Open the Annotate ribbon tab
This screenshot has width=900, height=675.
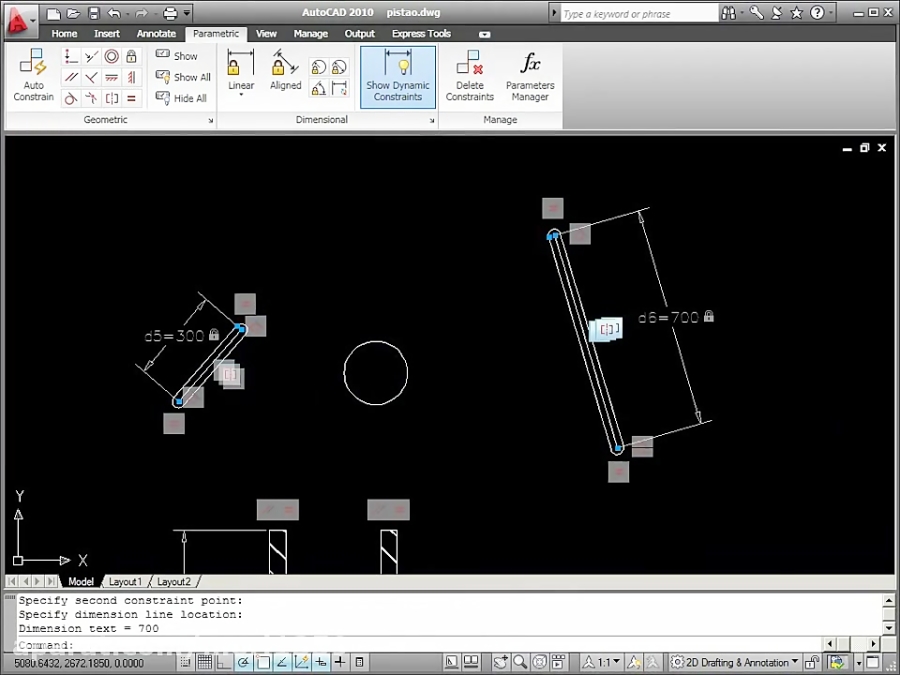[156, 33]
